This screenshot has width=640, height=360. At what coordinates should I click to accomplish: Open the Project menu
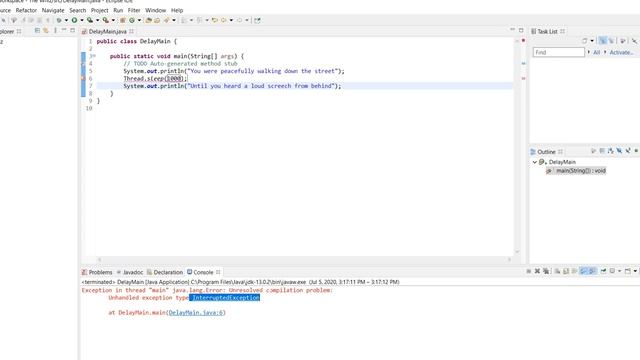100,10
